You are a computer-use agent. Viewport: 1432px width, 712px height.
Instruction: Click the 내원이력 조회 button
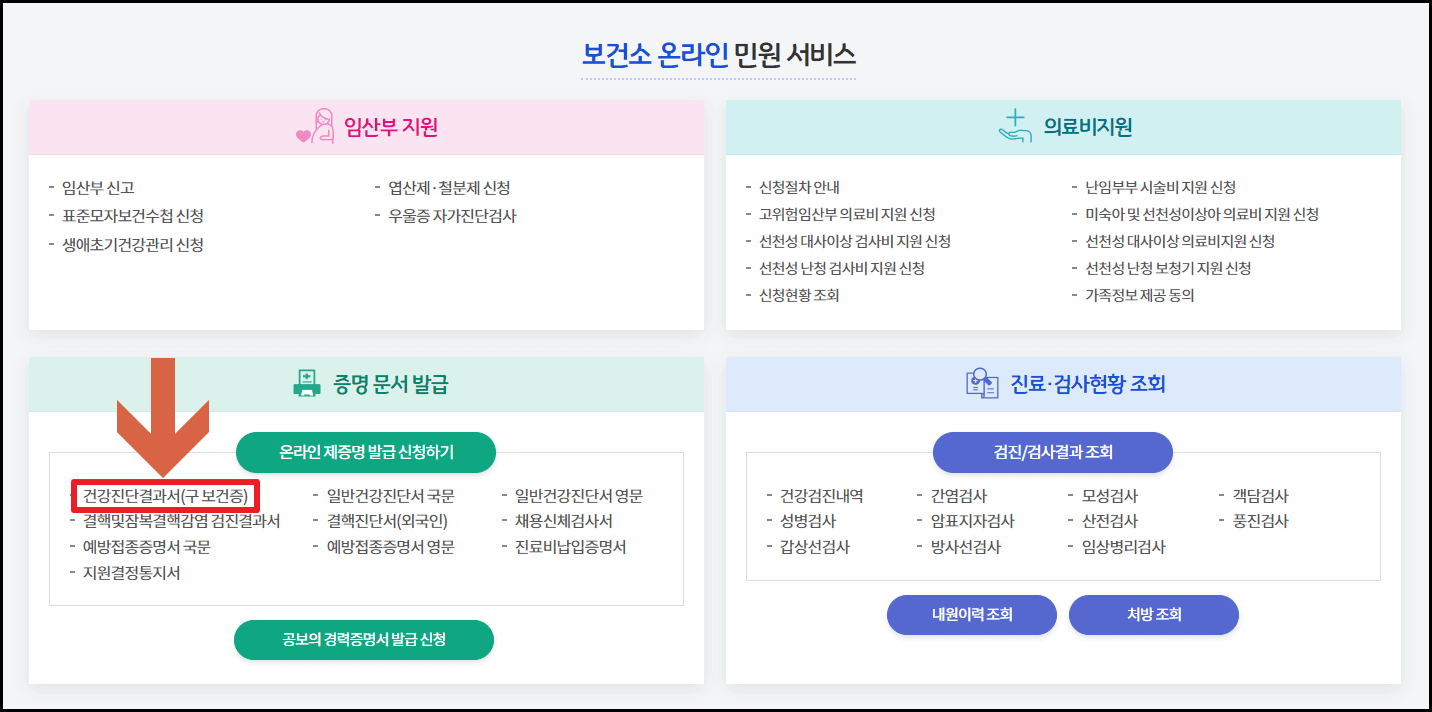[x=971, y=615]
